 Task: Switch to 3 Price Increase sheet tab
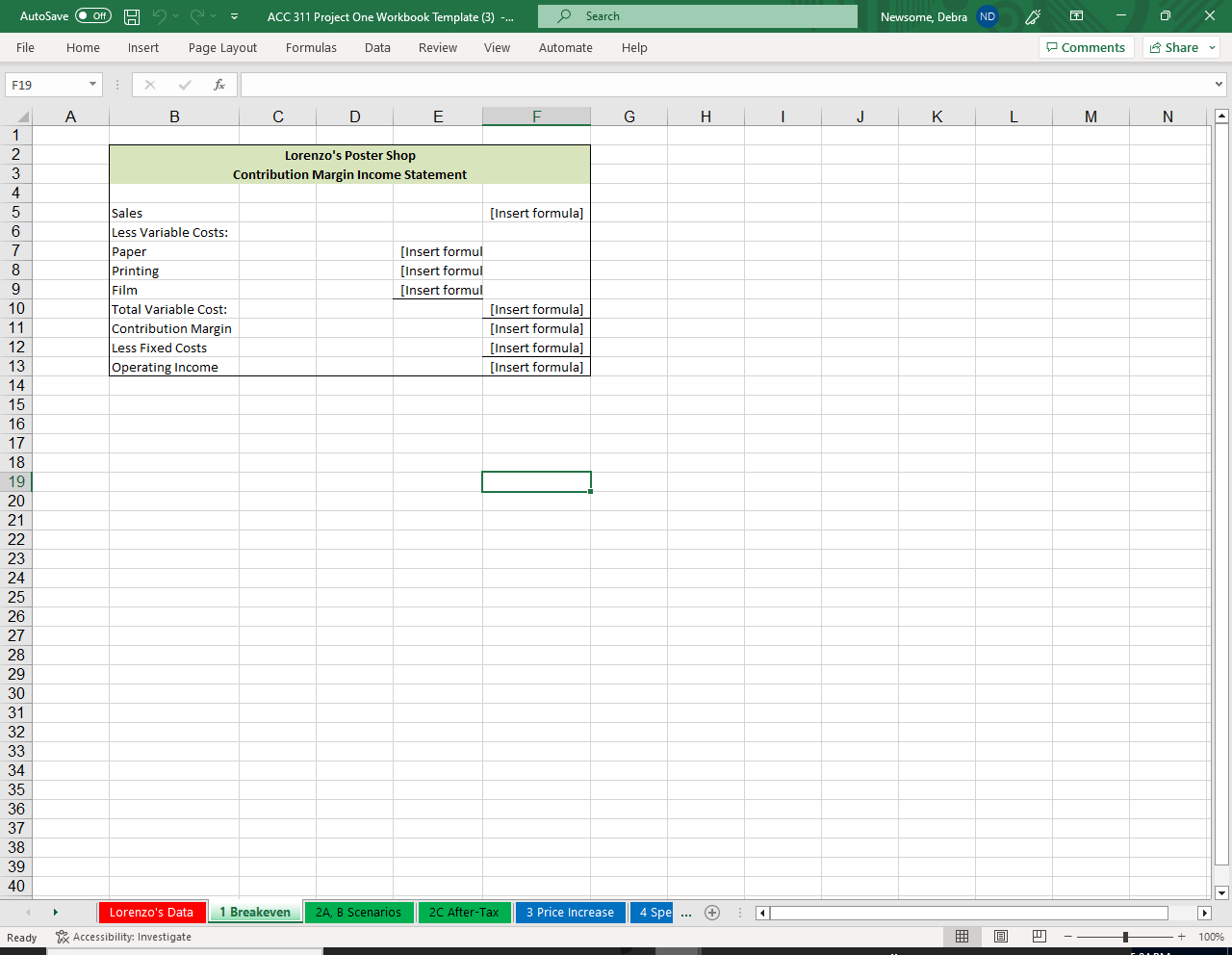570,912
